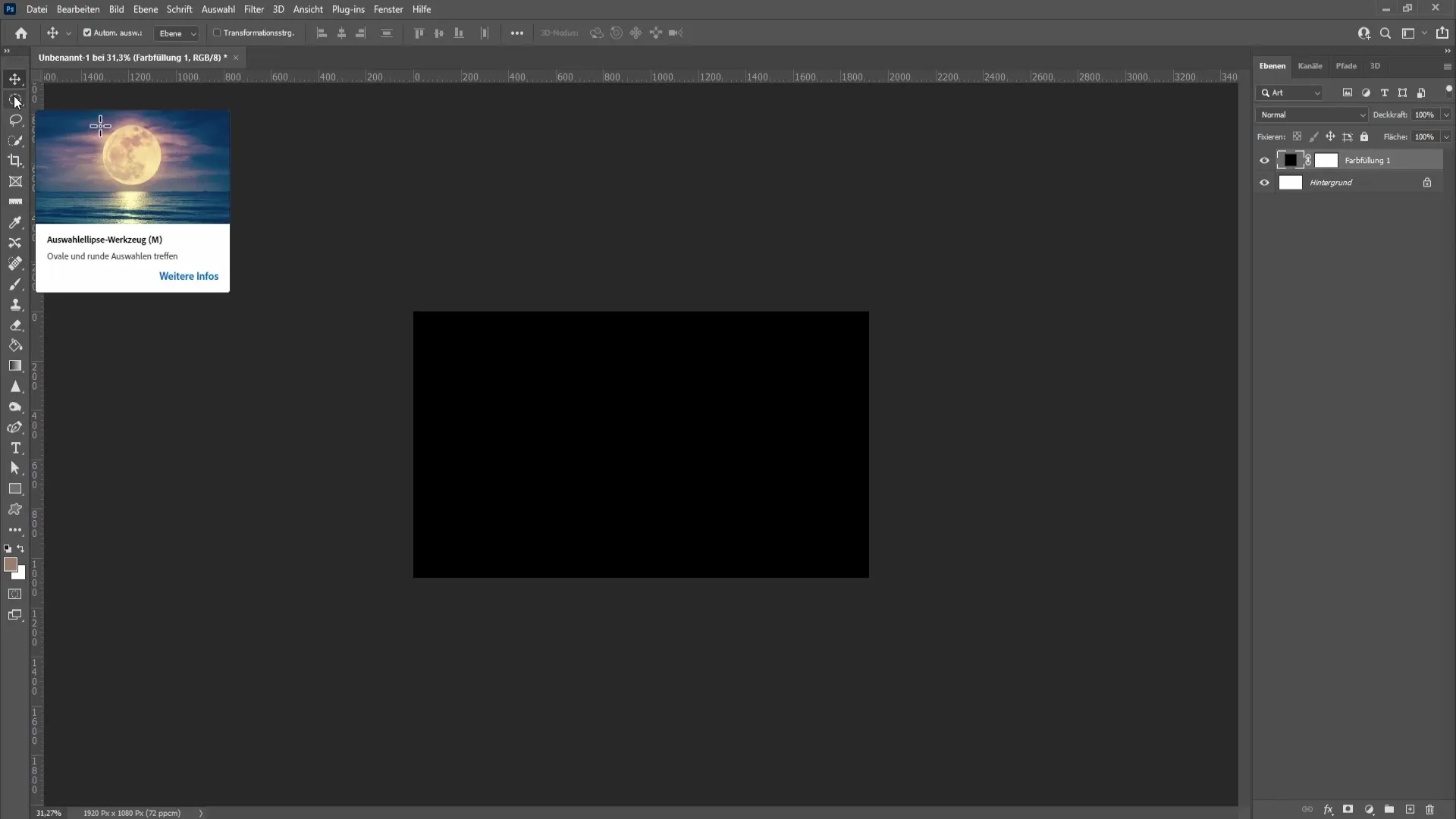Select the Auswahlellipse (Elliptical Marquee) tool
This screenshot has height=819, width=1456.
point(15,100)
